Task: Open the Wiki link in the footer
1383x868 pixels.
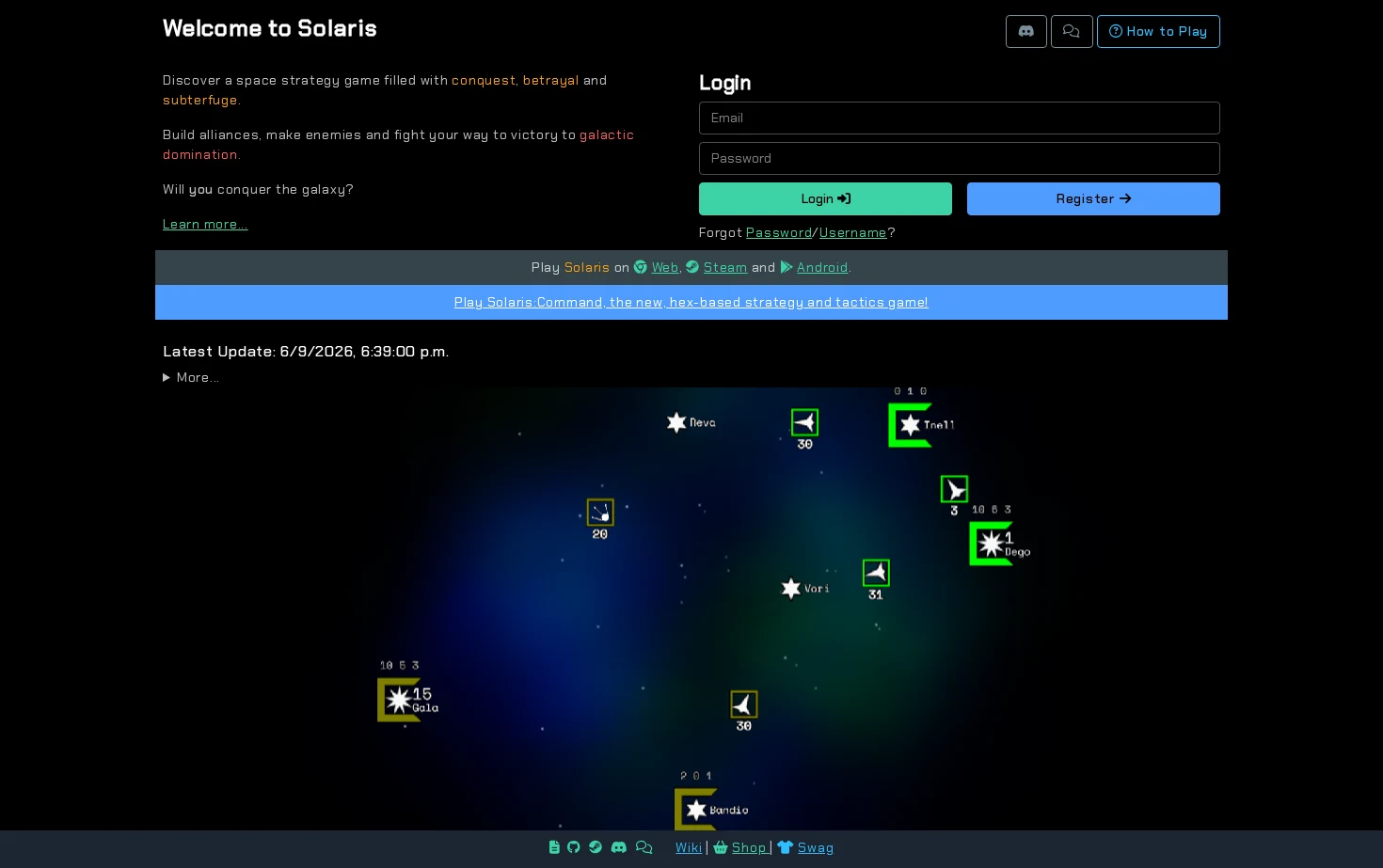Action: point(689,847)
